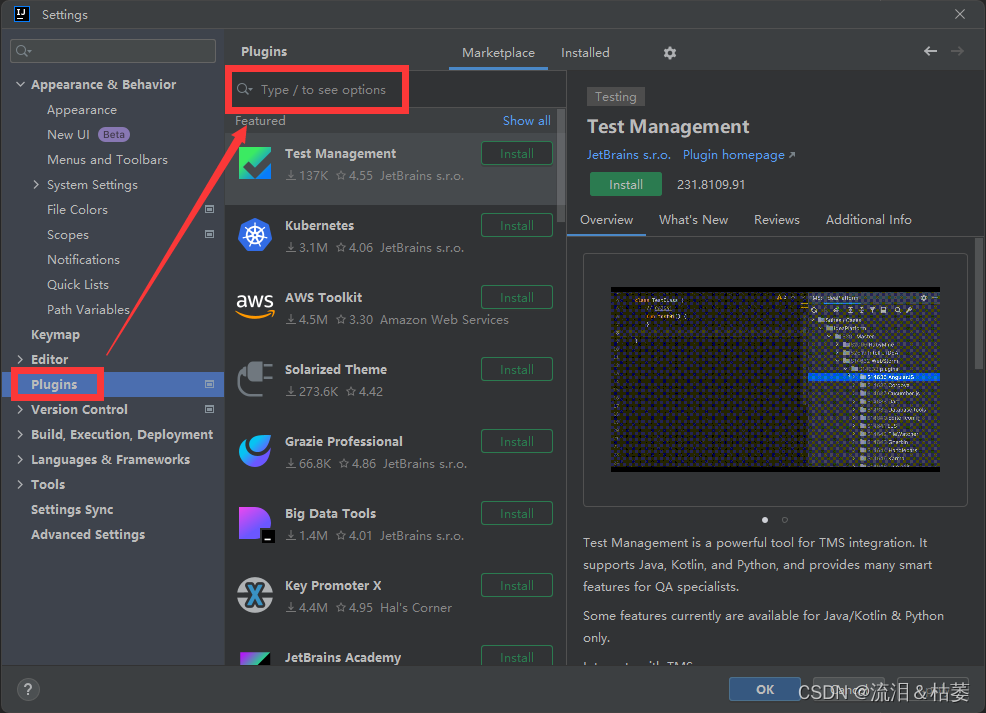Confirm with the OK button
The image size is (986, 713).
[765, 690]
